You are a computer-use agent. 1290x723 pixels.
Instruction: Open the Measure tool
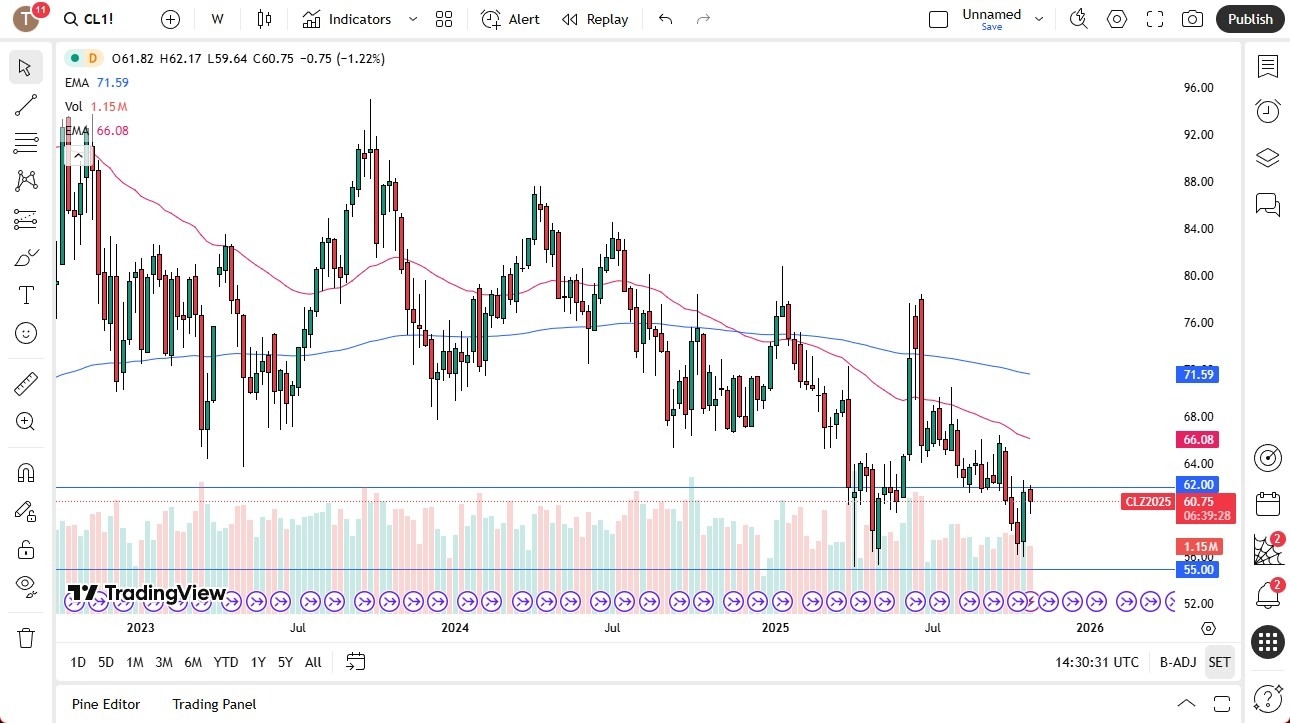(26, 383)
